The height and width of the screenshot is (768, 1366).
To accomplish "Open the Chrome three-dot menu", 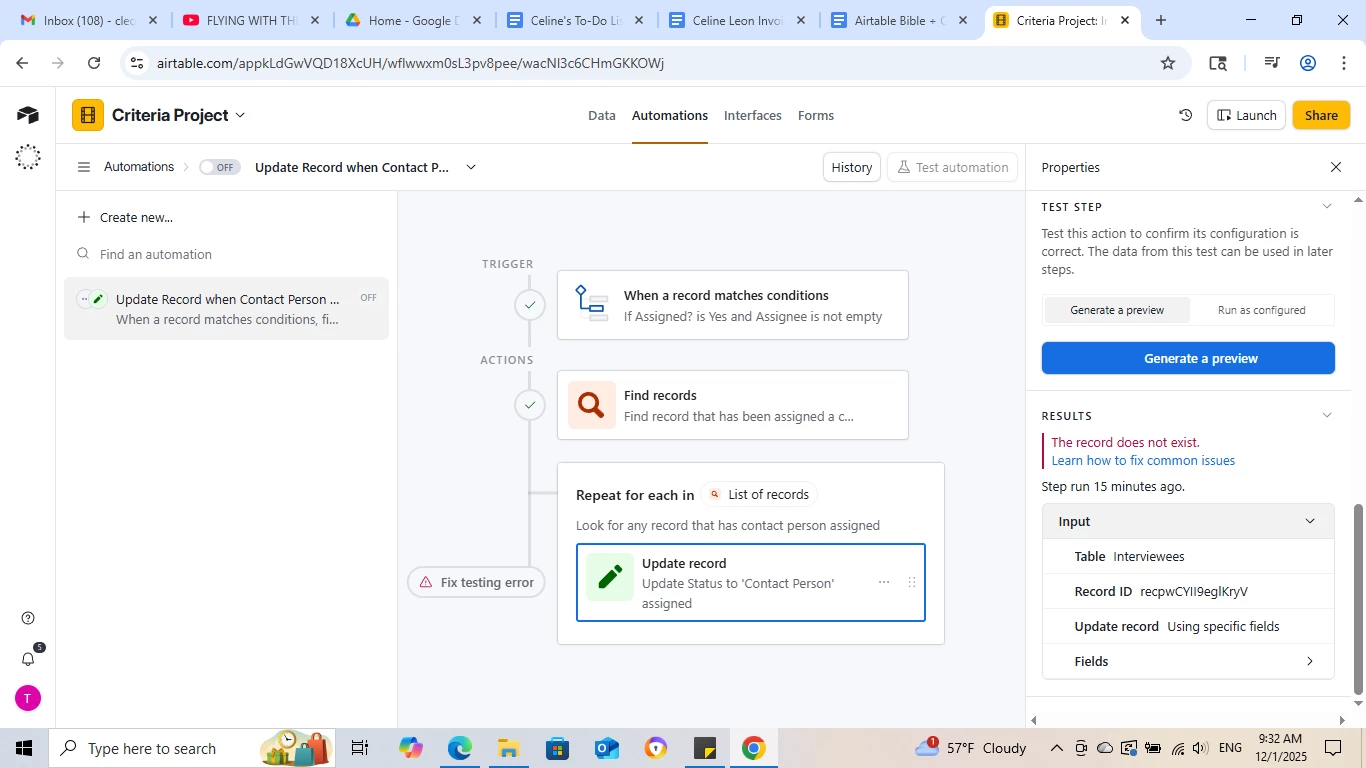I will point(1343,63).
